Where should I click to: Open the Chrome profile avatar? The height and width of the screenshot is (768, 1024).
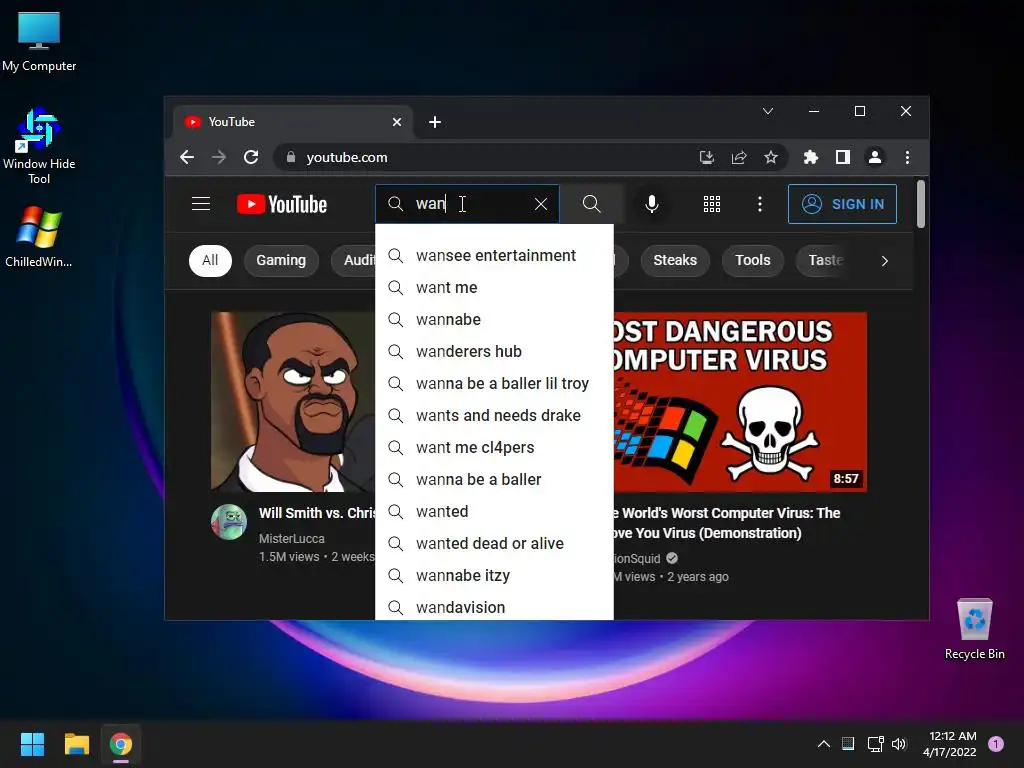(x=874, y=157)
